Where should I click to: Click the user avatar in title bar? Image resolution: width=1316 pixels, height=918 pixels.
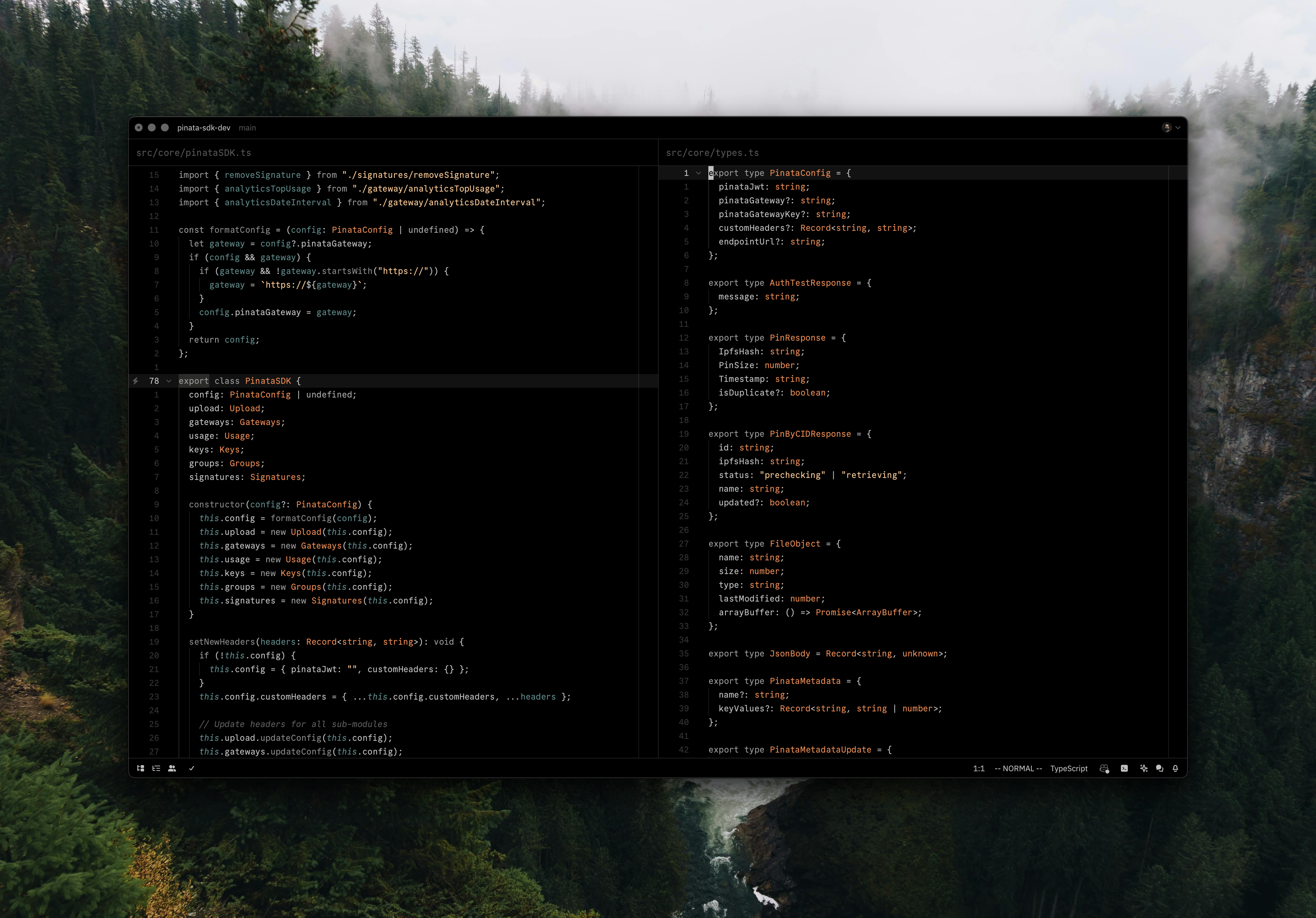1167,128
